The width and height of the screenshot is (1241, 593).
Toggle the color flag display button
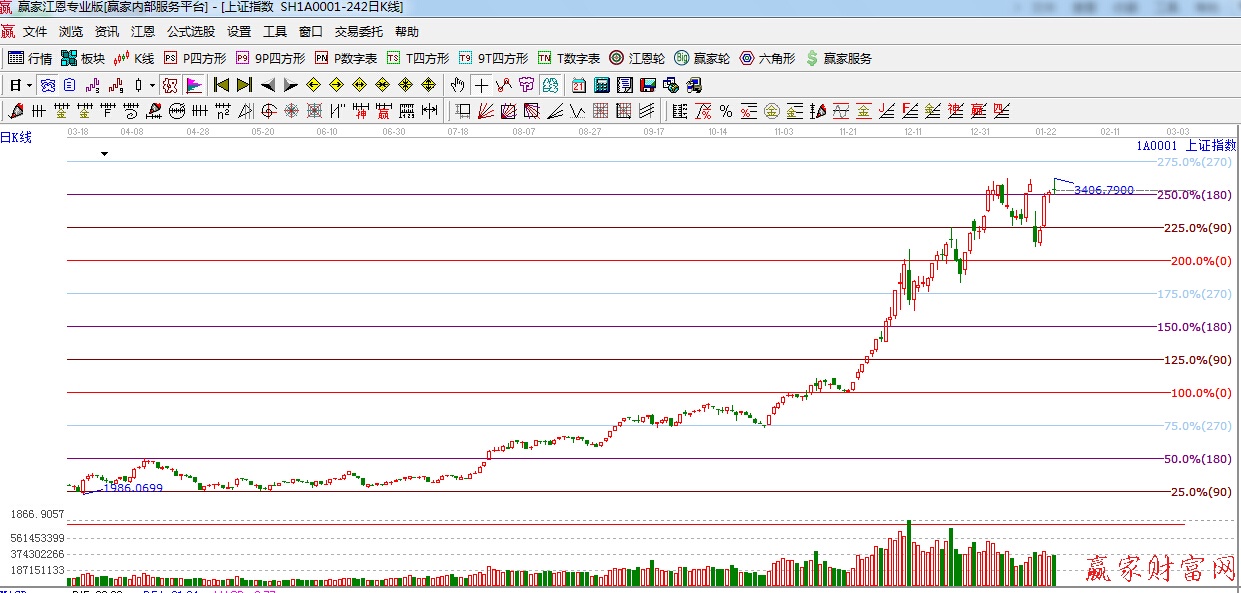194,85
